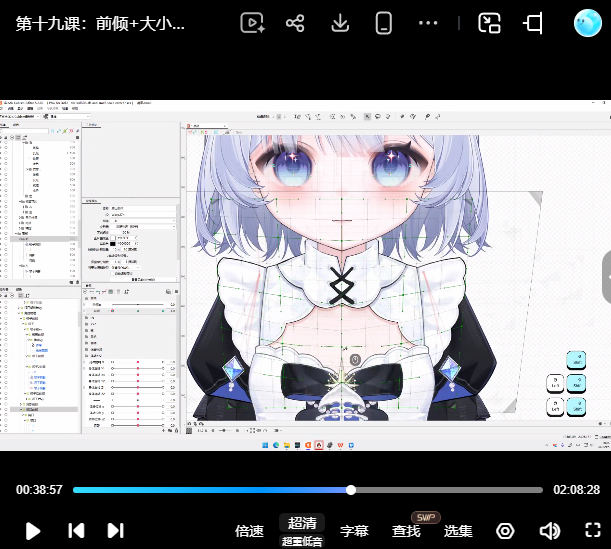Click the red WPS icon in video taskbar
This screenshot has width=611, height=549.
tap(341, 445)
